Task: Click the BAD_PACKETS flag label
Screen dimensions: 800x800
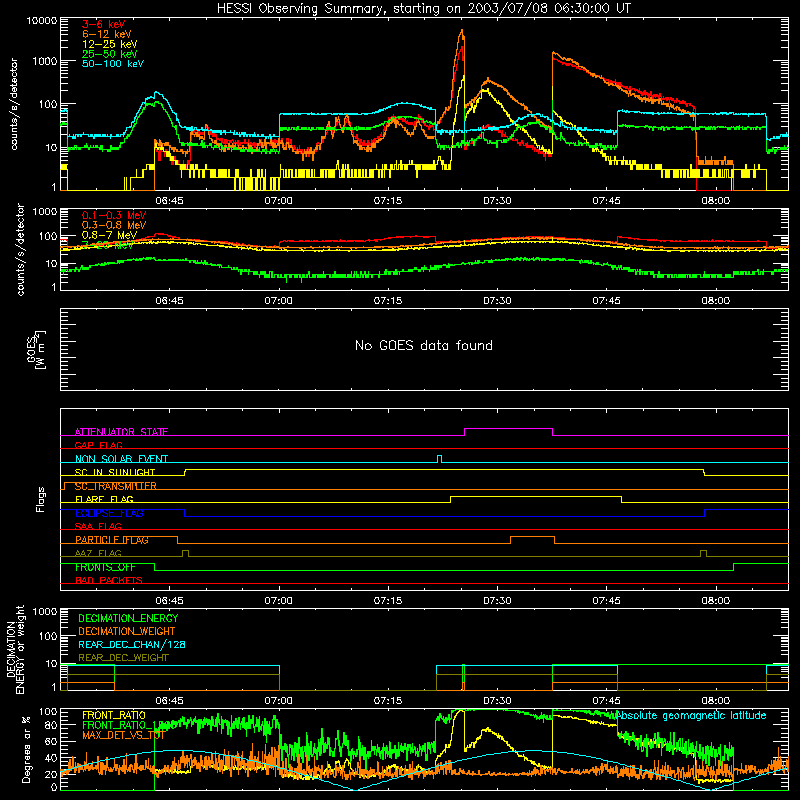Action: click(109, 580)
